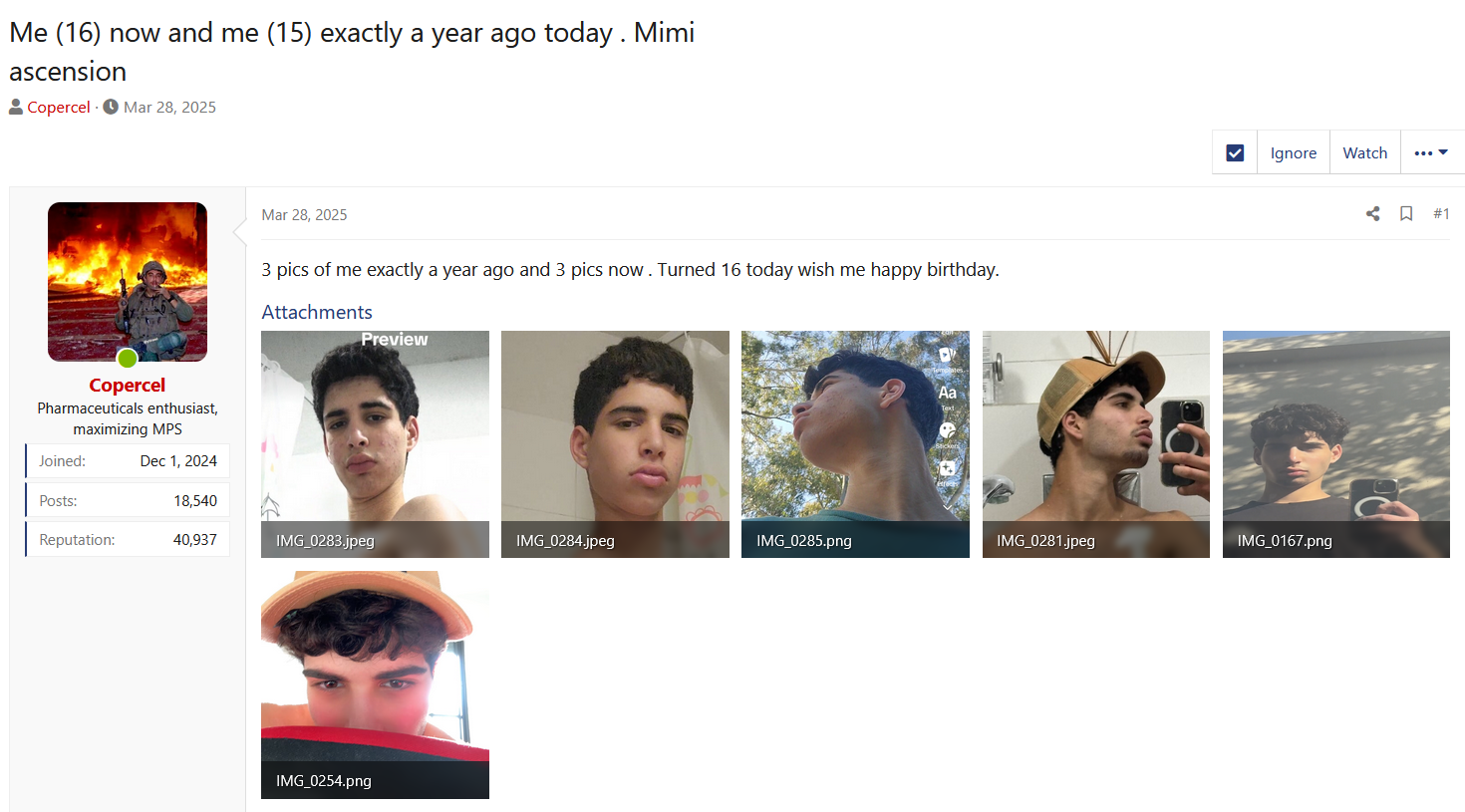Click the share icon on post #1

[x=1372, y=213]
